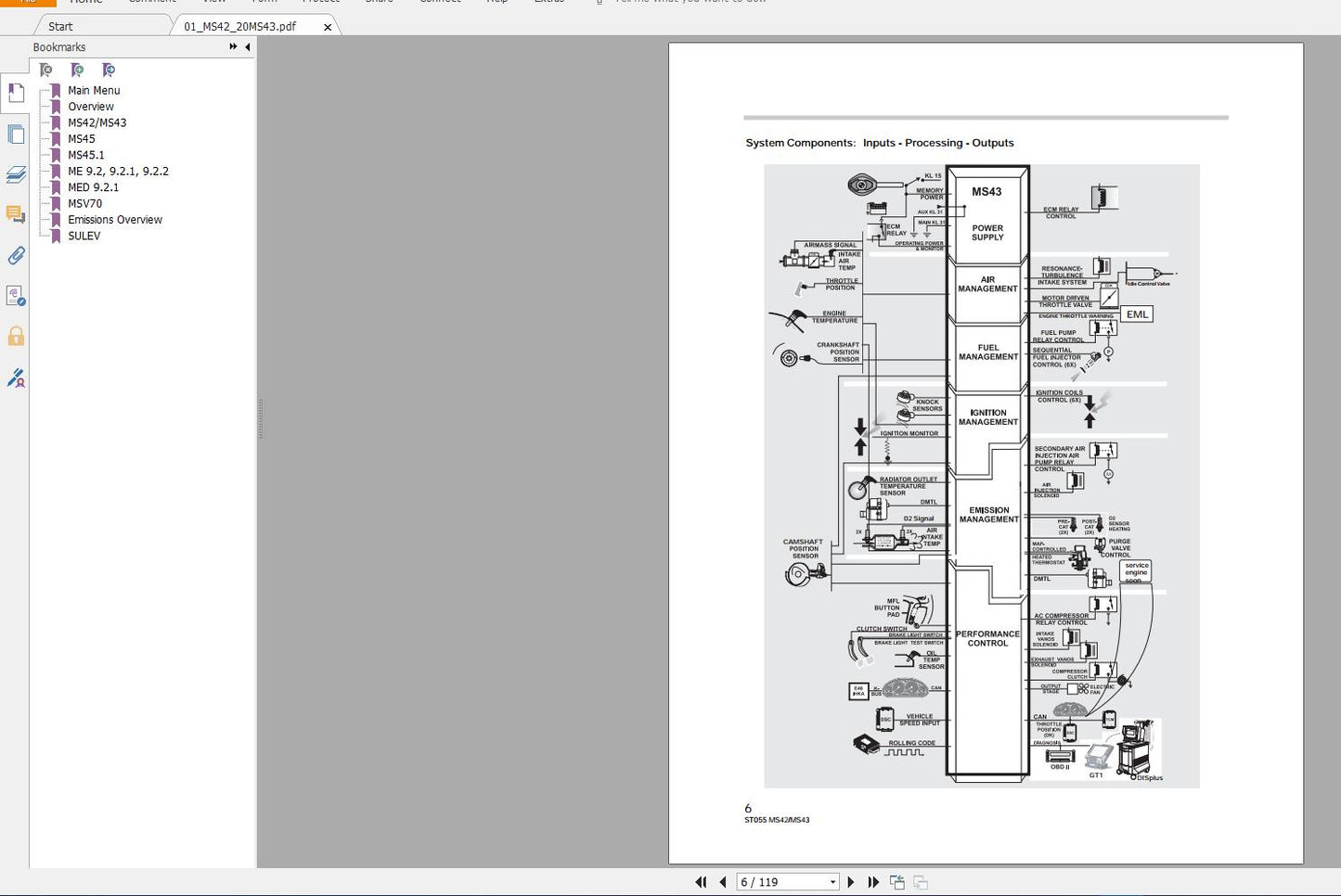This screenshot has height=896, width=1341.
Task: Open the Emissions Overview bookmark
Action: 114,220
